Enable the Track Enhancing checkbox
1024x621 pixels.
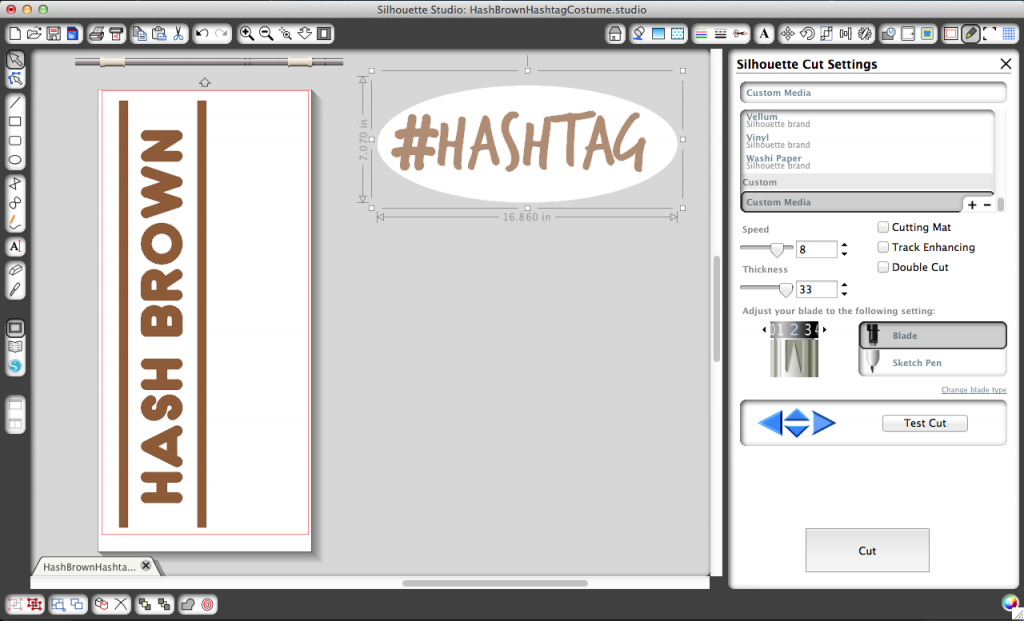tap(883, 247)
